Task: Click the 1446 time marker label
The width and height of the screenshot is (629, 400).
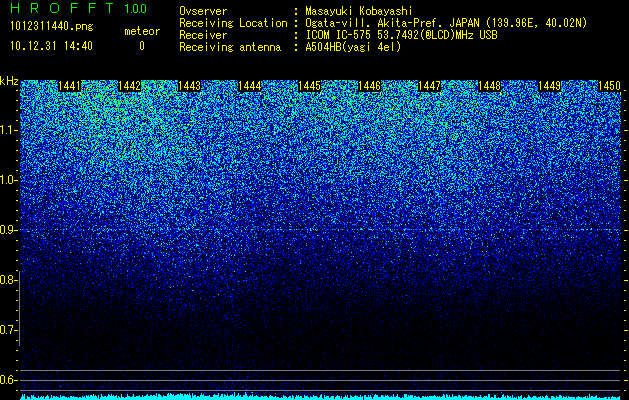Action: pos(369,86)
